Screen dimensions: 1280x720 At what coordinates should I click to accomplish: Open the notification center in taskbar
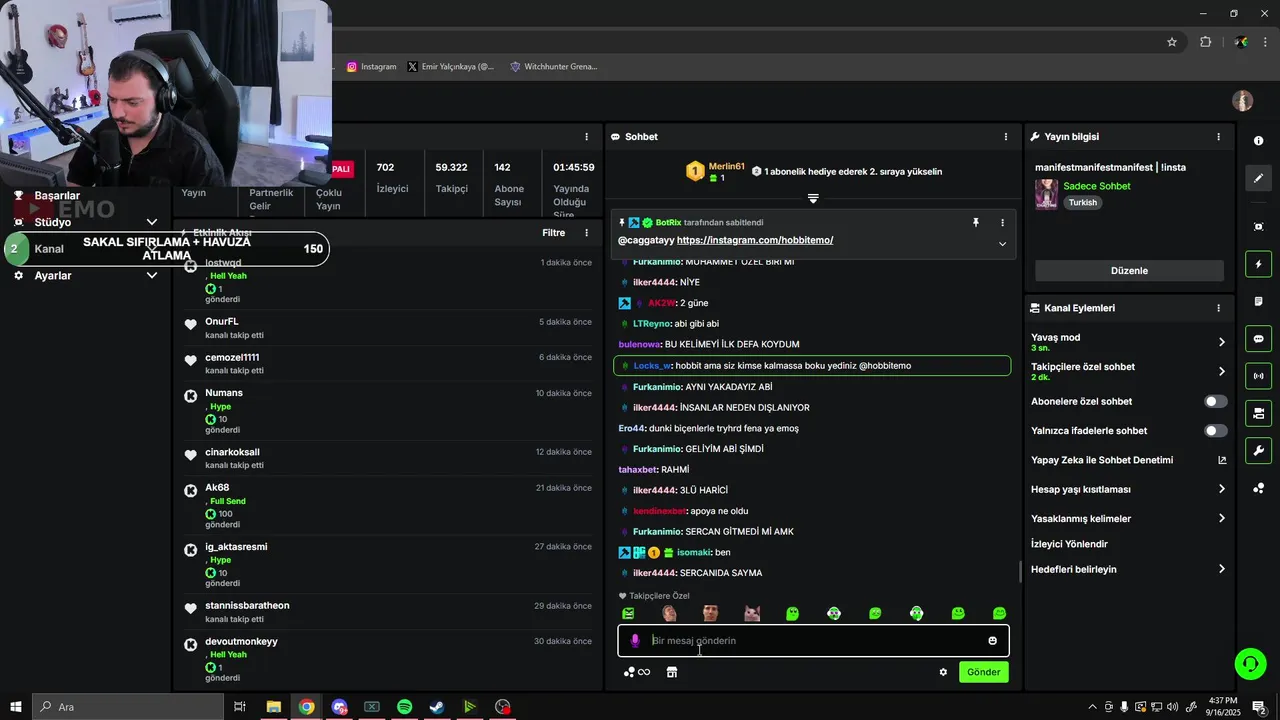[x=1259, y=707]
